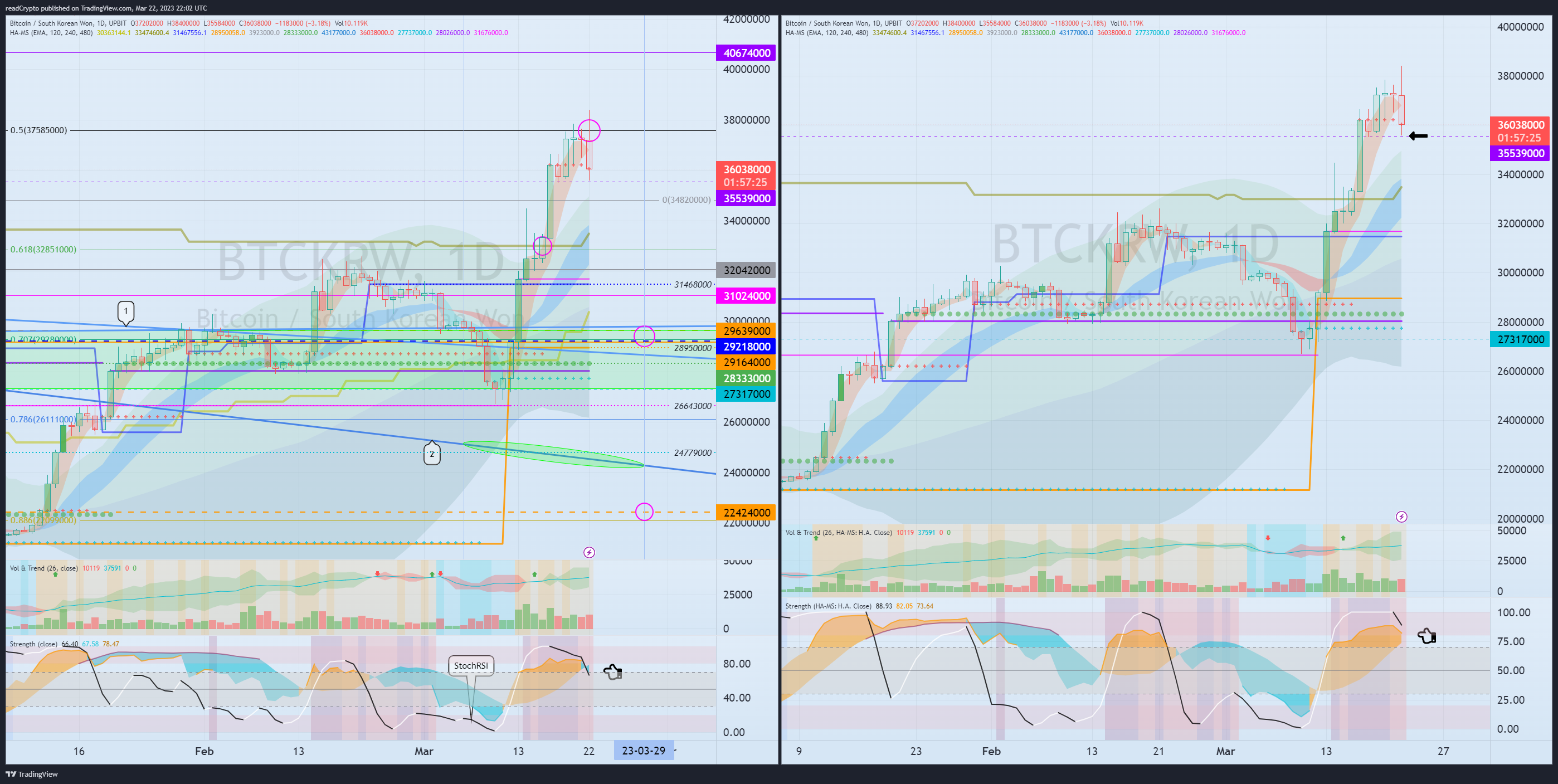Click the lightning bolt icon in left chart
The image size is (1558, 784).
pos(588,552)
